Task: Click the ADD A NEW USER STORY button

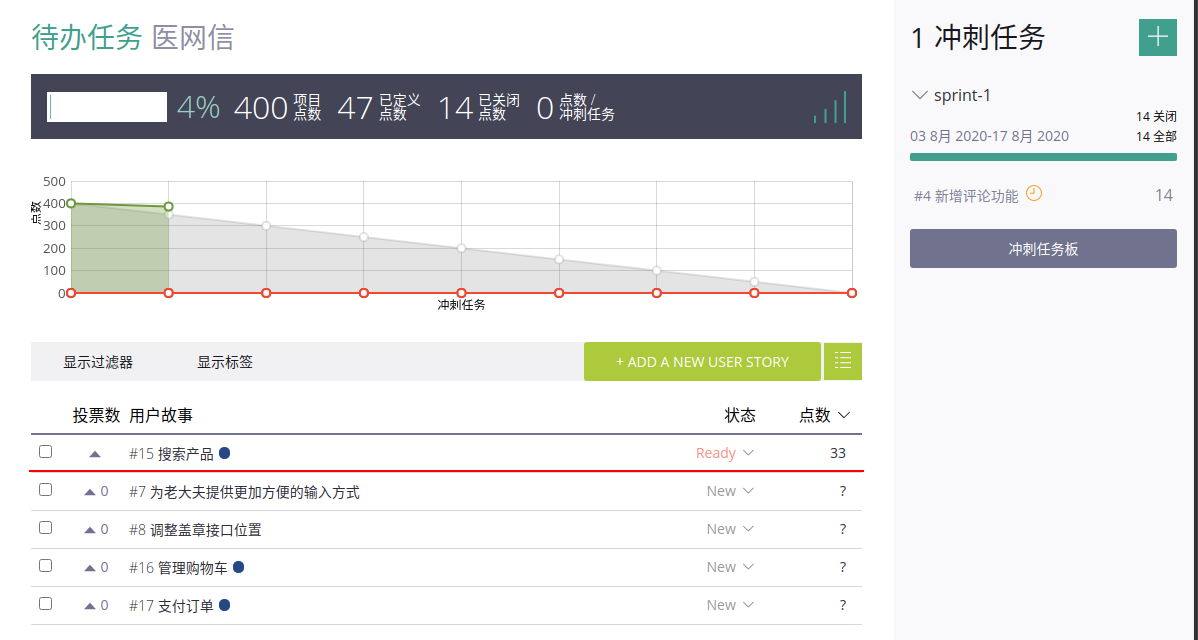Action: [702, 362]
